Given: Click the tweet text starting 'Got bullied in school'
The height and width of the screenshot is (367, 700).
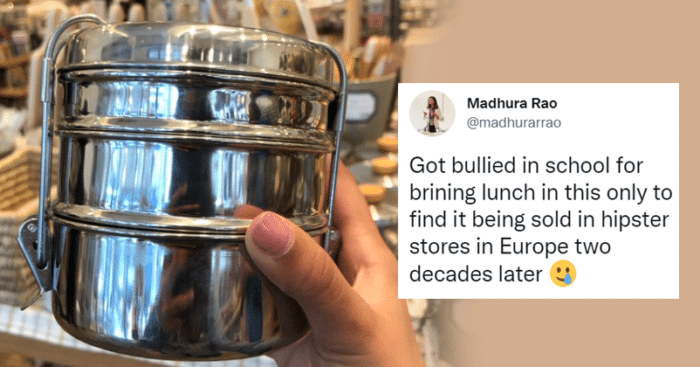Looking at the screenshot, I should pyautogui.click(x=541, y=219).
